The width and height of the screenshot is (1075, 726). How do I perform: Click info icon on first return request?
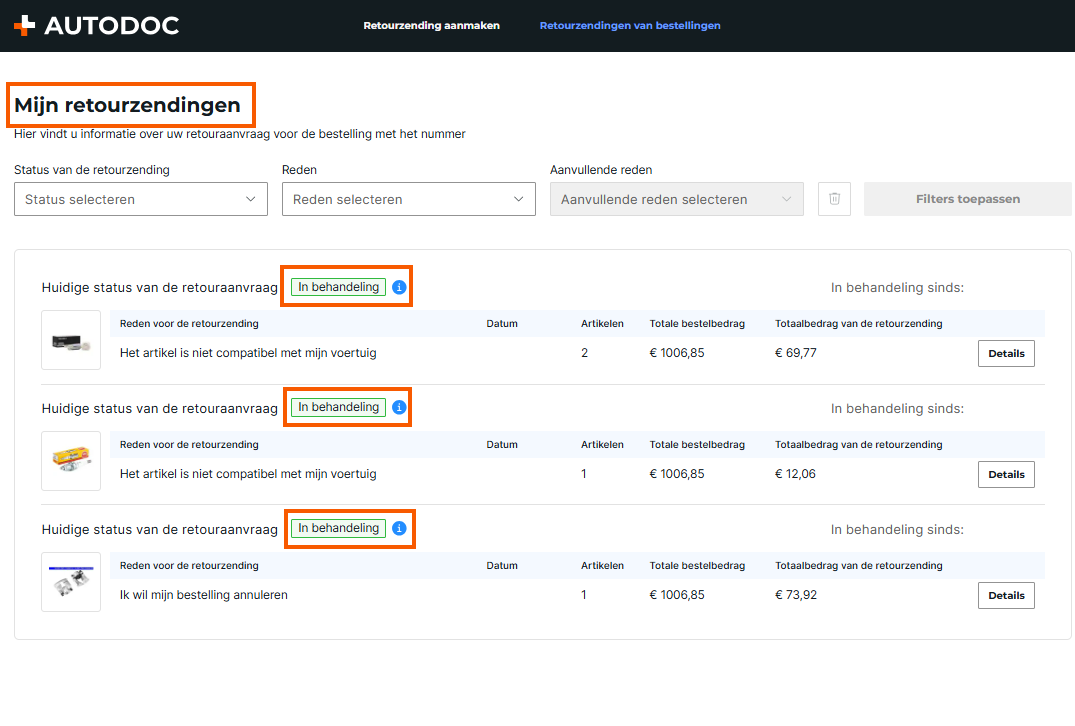pos(399,287)
